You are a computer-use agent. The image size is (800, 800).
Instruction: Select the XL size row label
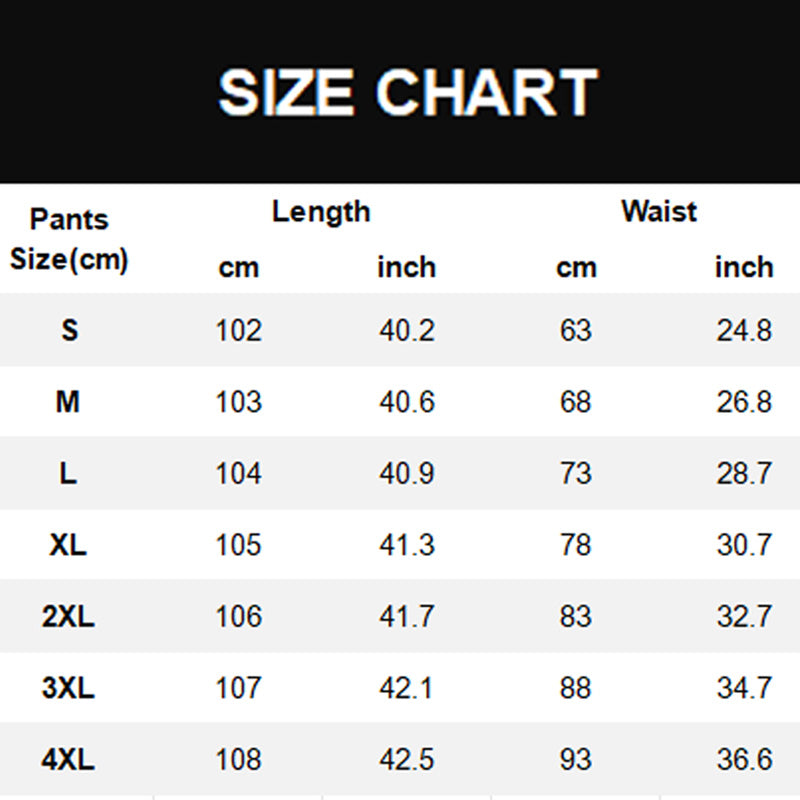coord(68,545)
